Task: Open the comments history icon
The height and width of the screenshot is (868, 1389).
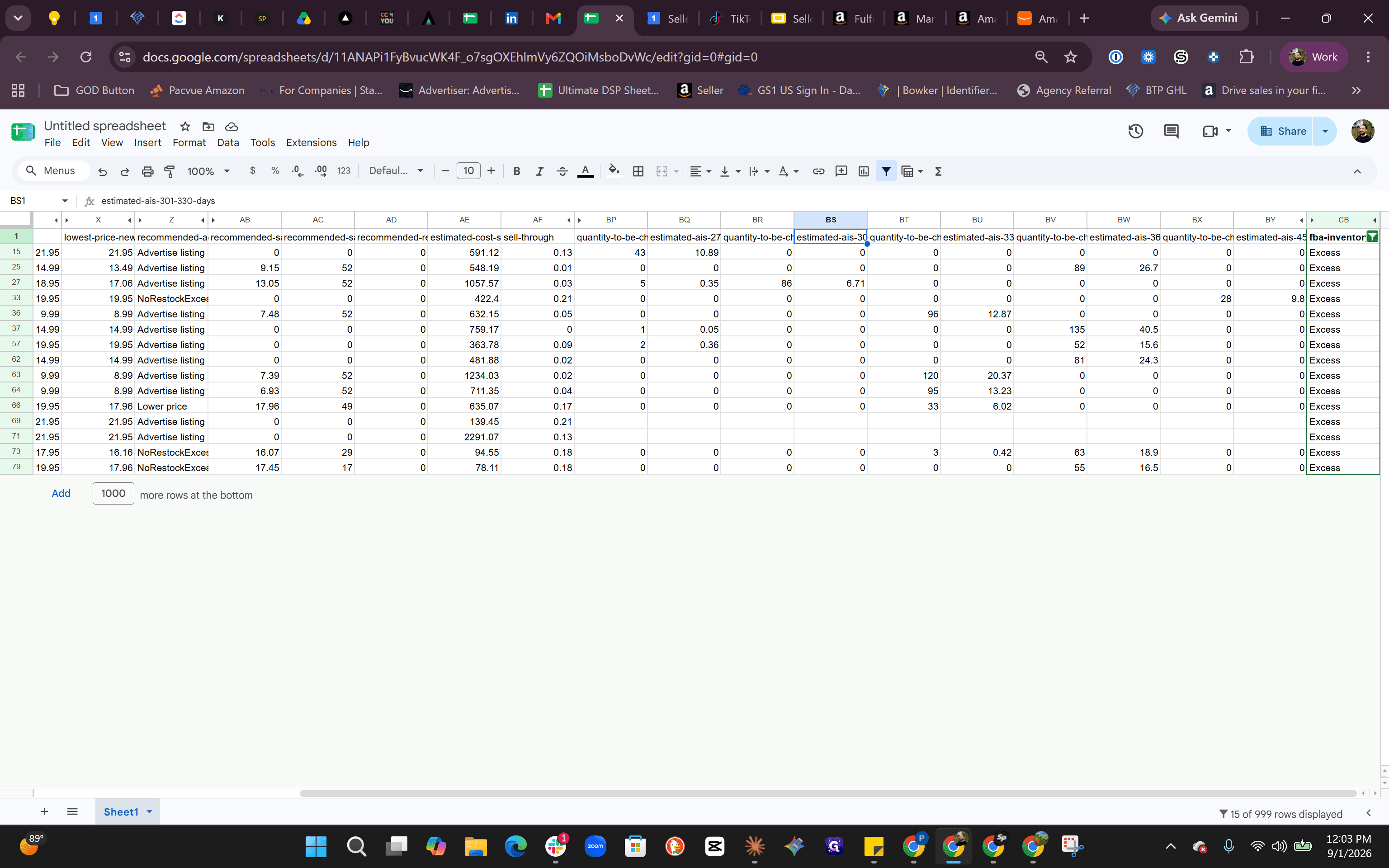Action: pyautogui.click(x=1171, y=131)
